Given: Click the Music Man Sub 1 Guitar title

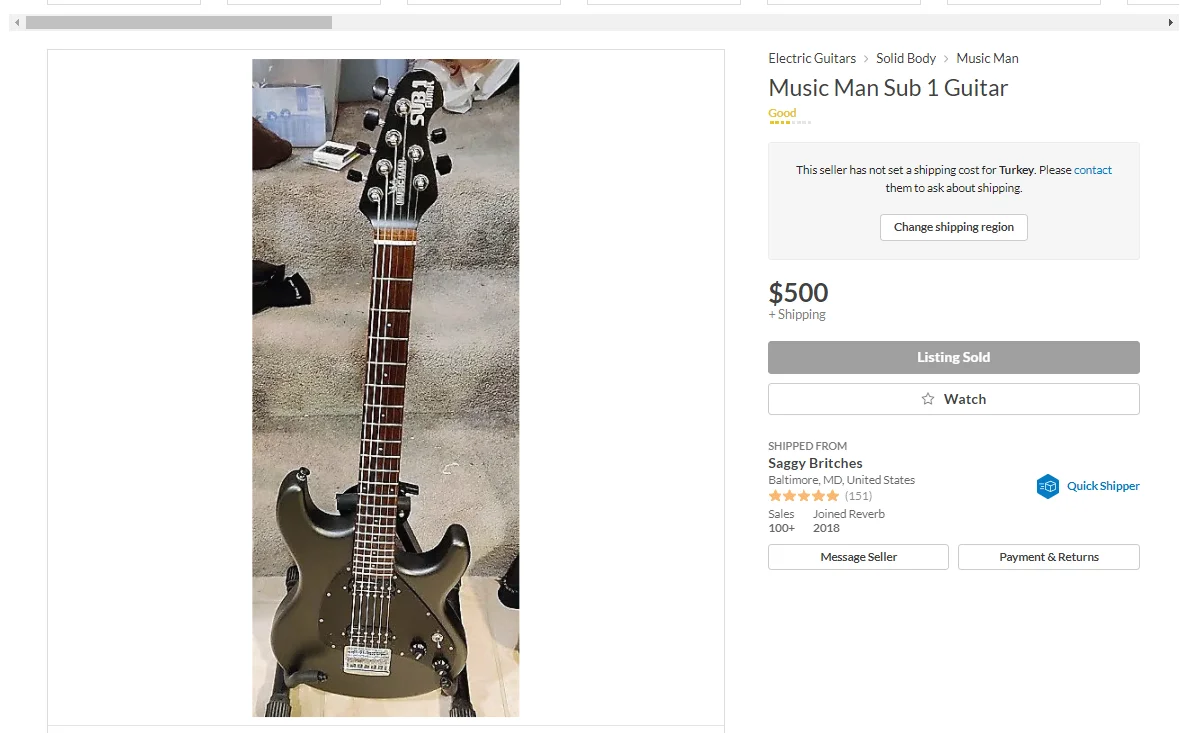Looking at the screenshot, I should pos(888,88).
